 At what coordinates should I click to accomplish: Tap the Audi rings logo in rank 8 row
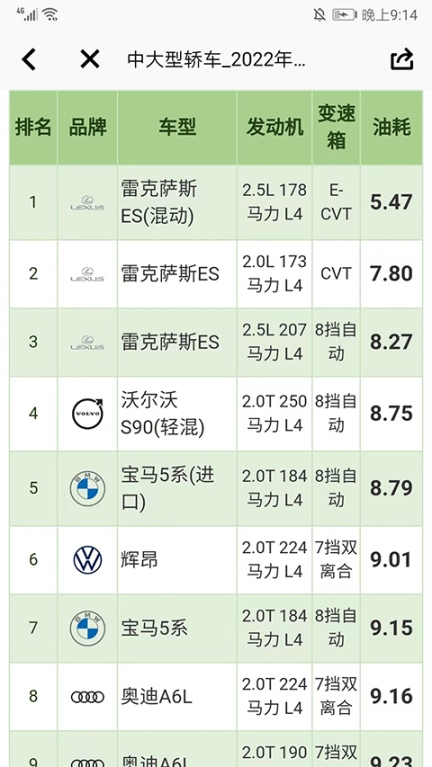click(88, 697)
